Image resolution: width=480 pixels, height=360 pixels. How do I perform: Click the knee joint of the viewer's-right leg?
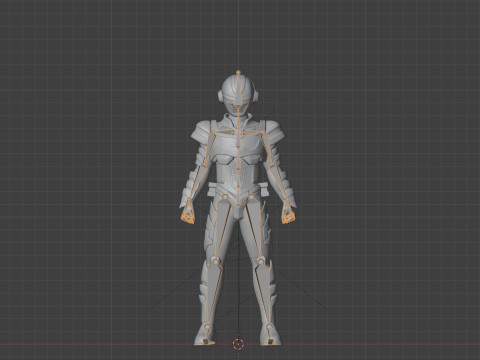[261, 261]
